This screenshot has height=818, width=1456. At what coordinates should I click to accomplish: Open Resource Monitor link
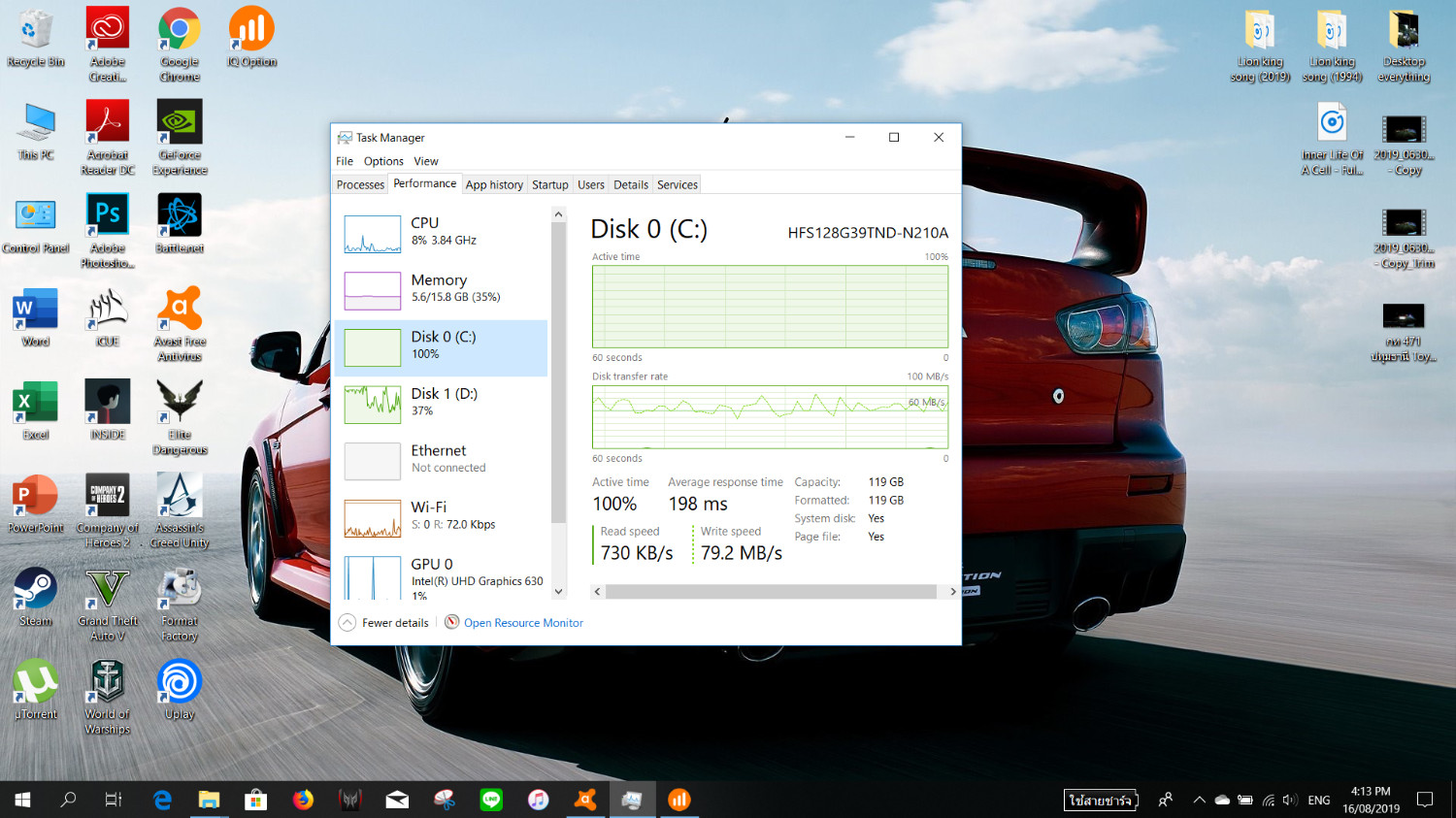point(514,623)
